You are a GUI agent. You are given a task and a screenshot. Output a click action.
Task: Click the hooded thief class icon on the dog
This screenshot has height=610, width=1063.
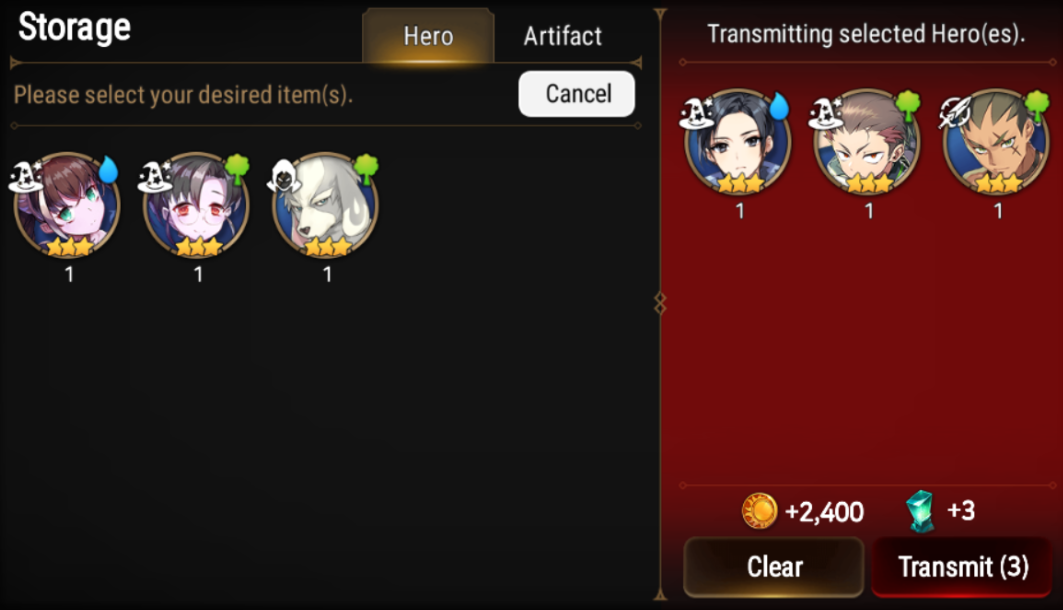coord(283,176)
